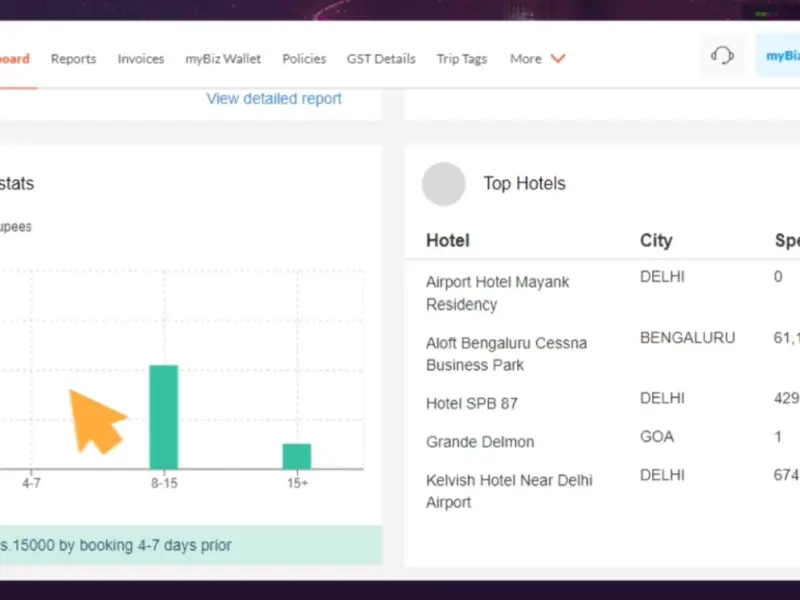
Task: Click the 15+ days green bar
Action: click(297, 456)
